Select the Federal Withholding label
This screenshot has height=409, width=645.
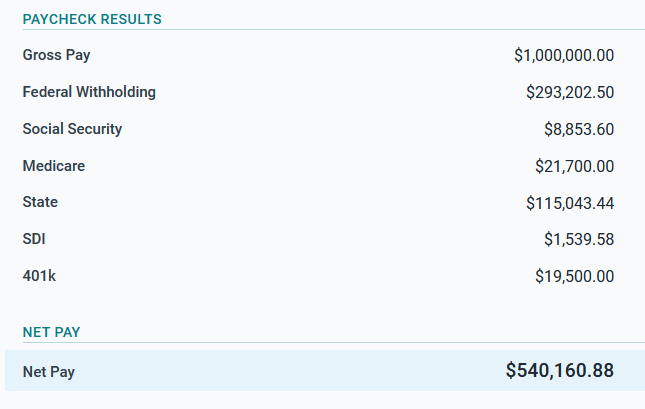[x=89, y=92]
